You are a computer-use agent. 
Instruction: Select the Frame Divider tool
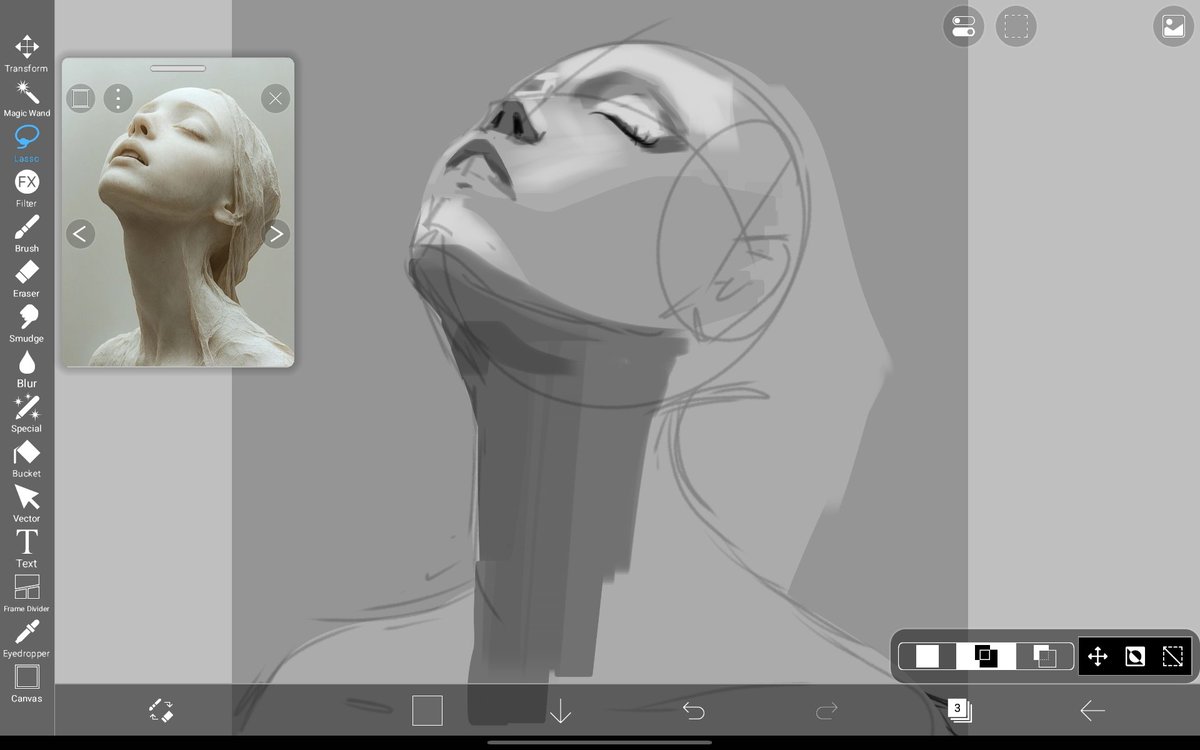click(x=27, y=594)
